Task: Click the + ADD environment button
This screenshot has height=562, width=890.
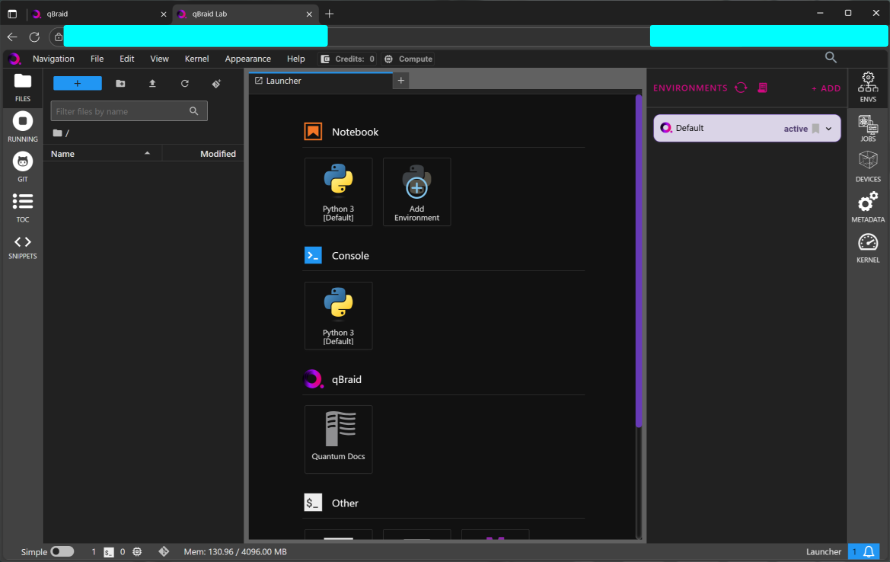Action: 826,88
